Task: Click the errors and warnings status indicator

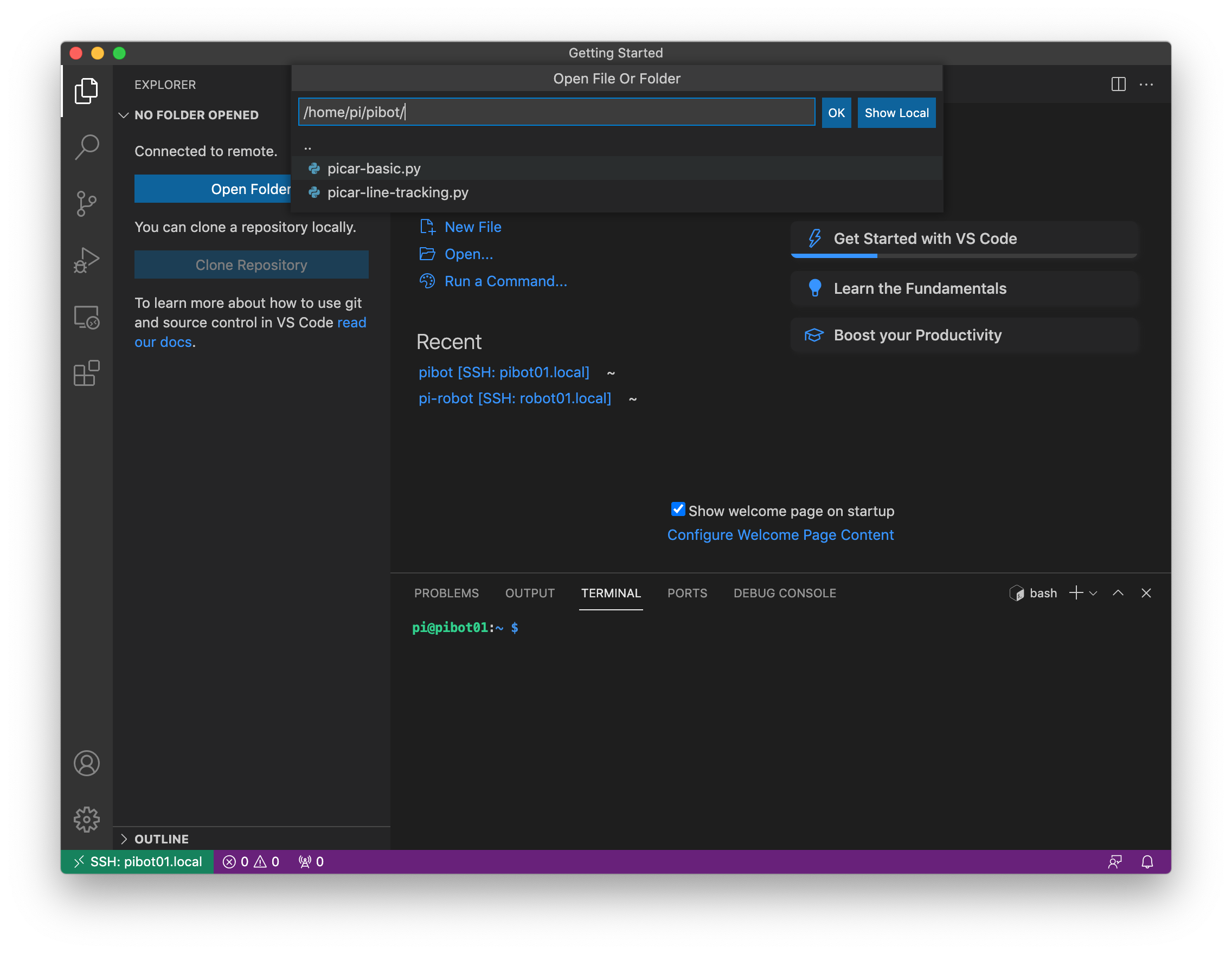Action: tap(251, 861)
